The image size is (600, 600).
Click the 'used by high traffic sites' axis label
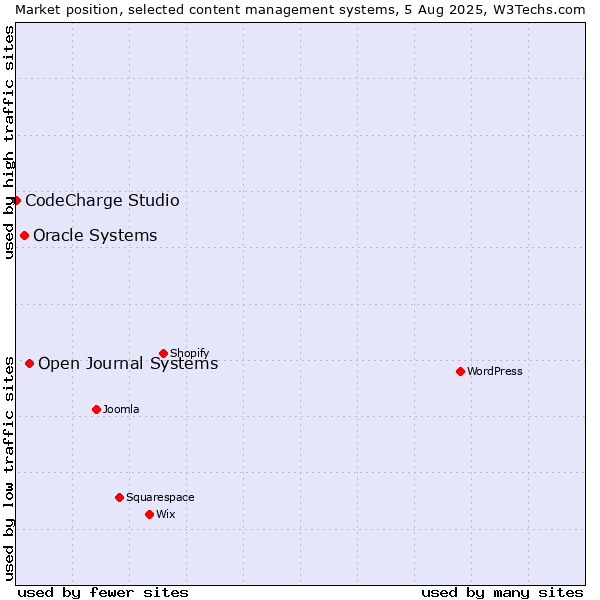pyautogui.click(x=8, y=142)
